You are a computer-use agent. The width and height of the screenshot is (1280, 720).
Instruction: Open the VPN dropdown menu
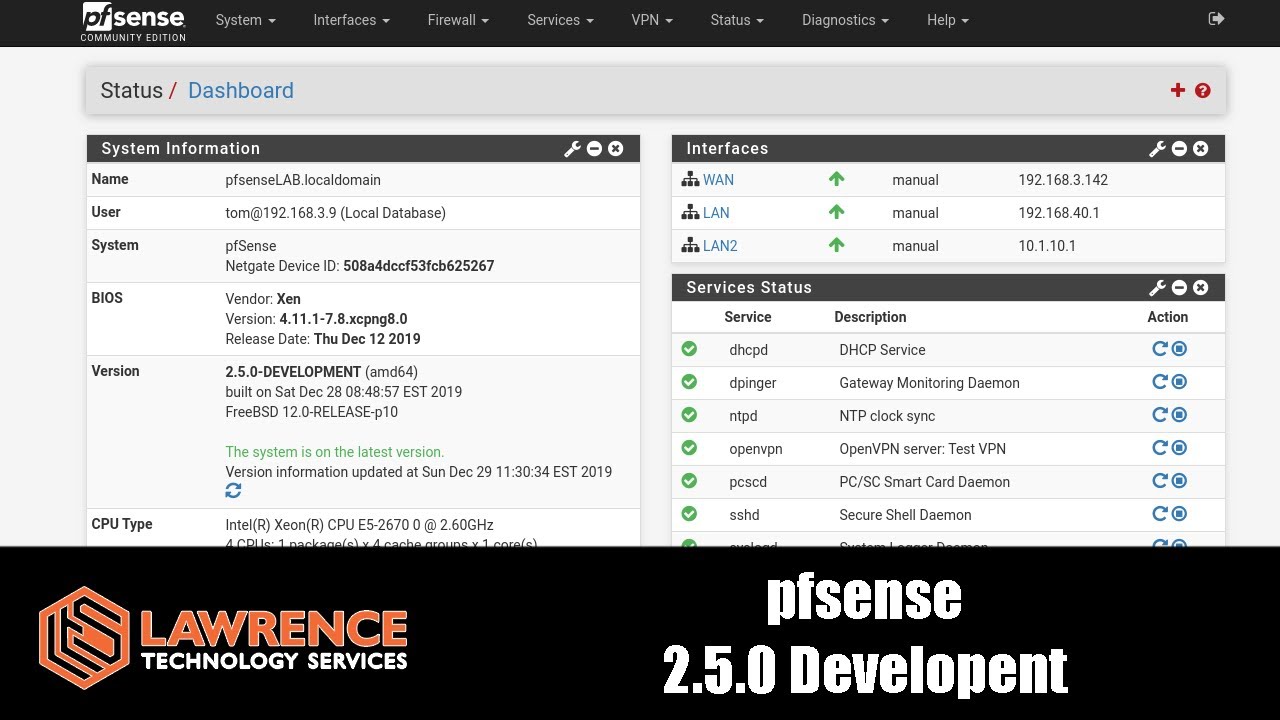(x=652, y=20)
